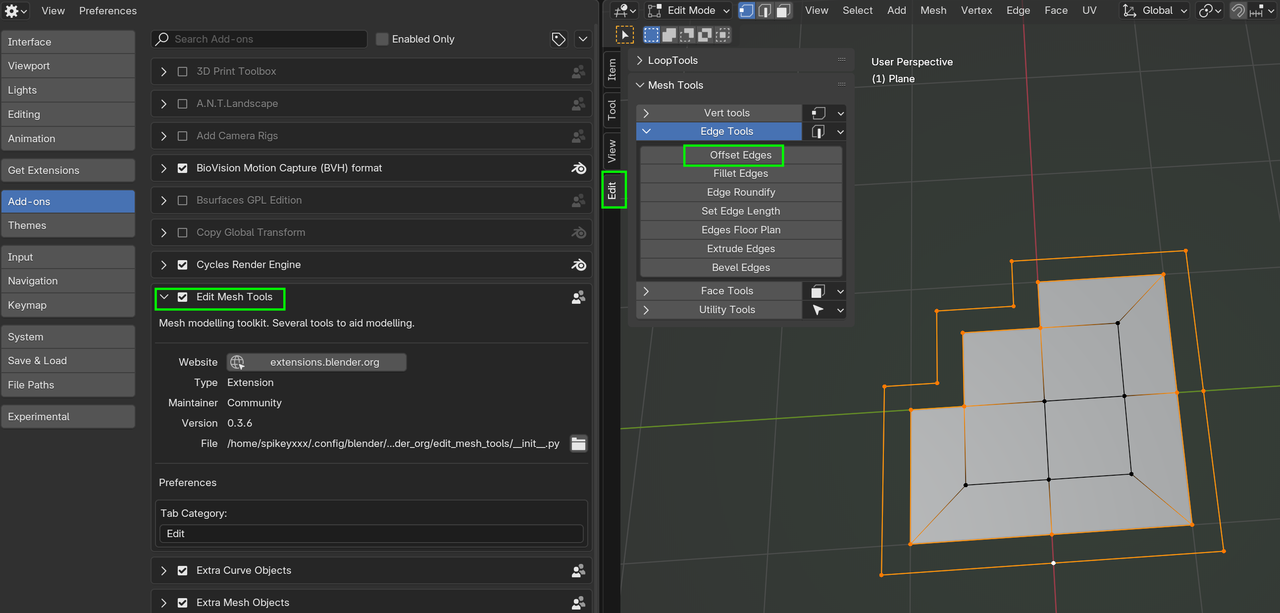Viewport: 1280px width, 613px height.
Task: Uncheck the Edit Mesh Tools add-on
Action: [182, 297]
